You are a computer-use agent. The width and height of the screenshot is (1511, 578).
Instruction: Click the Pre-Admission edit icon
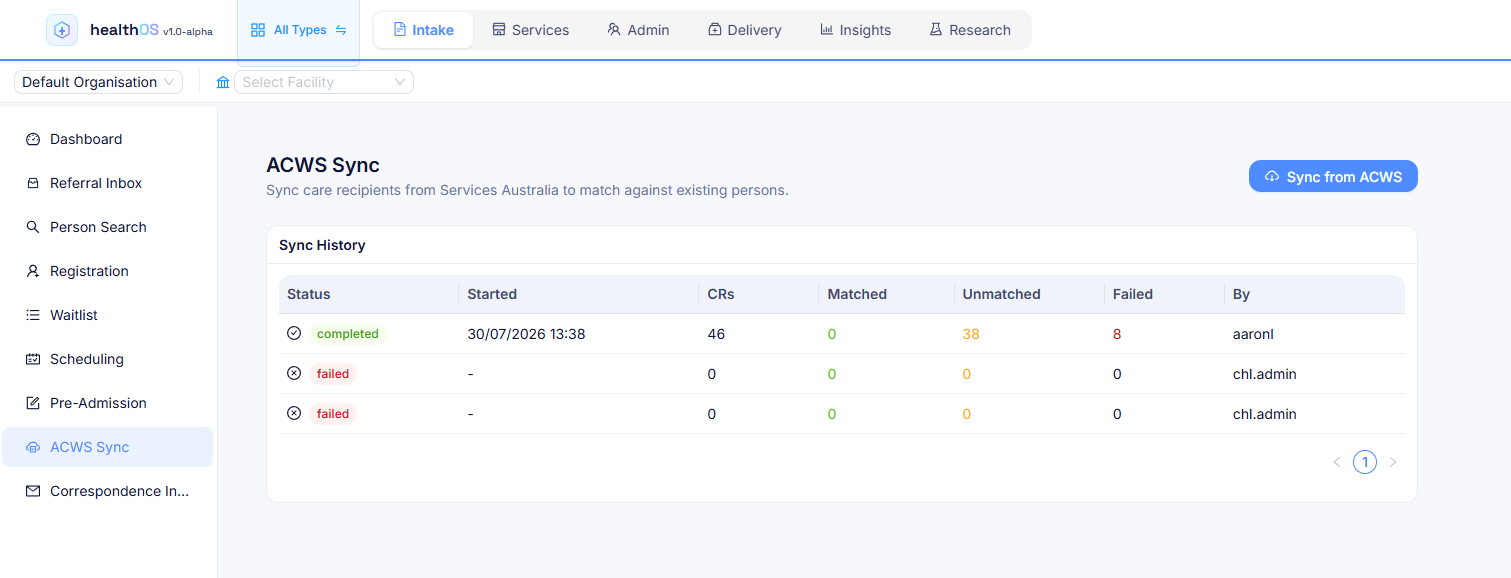pos(33,403)
